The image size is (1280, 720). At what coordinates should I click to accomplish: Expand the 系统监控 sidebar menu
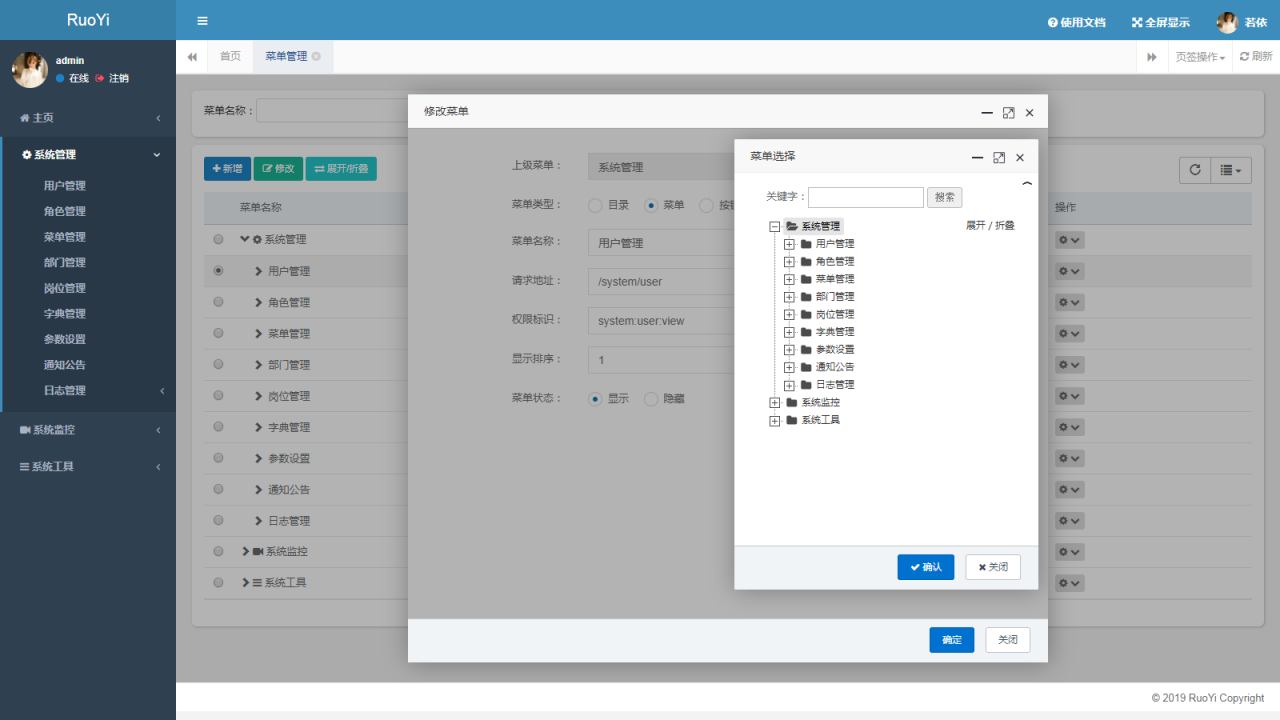click(x=88, y=430)
